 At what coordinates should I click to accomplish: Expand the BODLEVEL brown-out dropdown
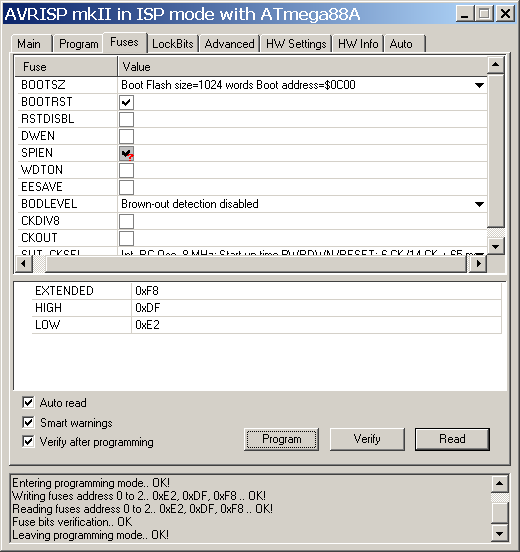[479, 204]
